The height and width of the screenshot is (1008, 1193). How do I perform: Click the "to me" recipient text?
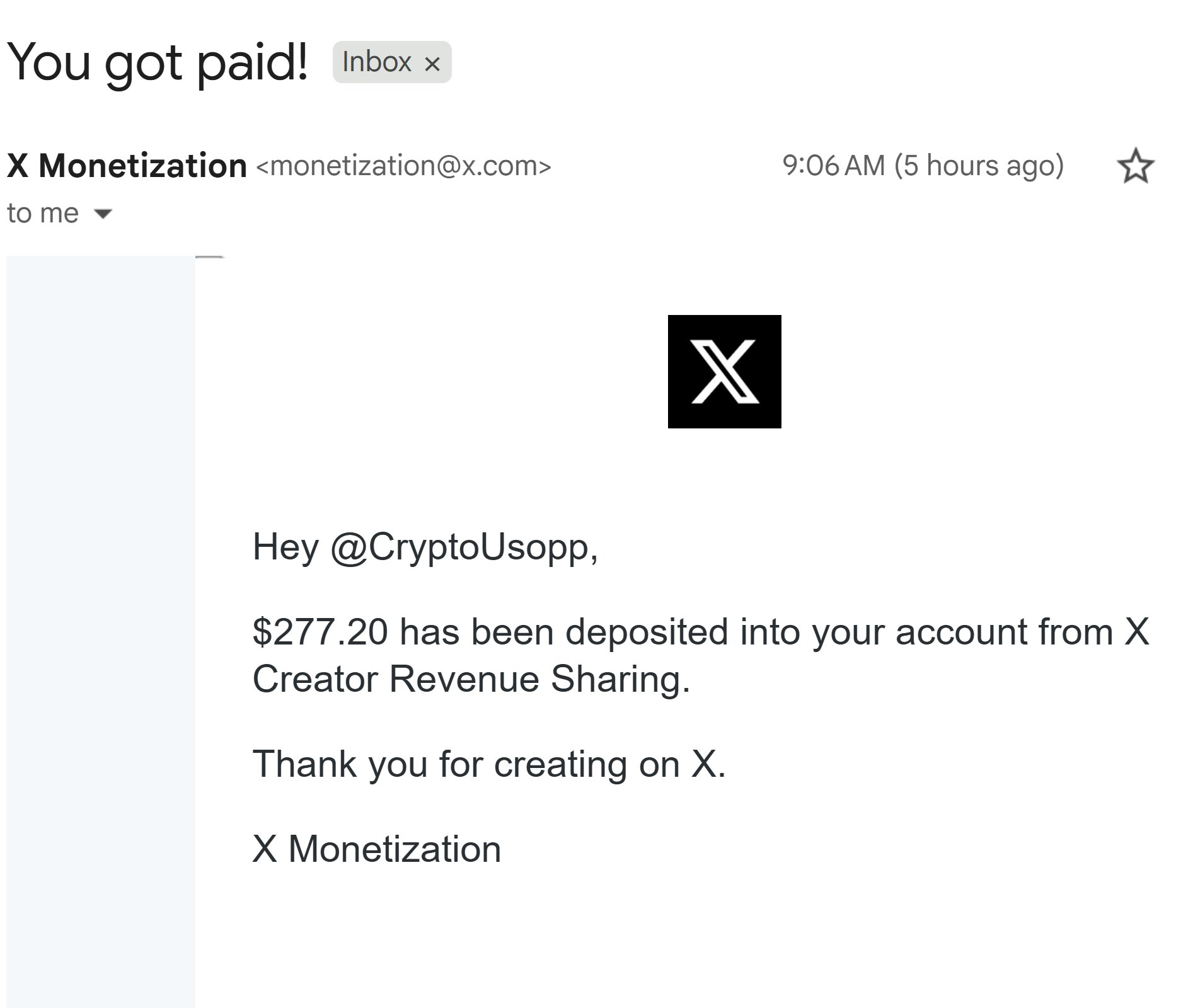click(43, 214)
